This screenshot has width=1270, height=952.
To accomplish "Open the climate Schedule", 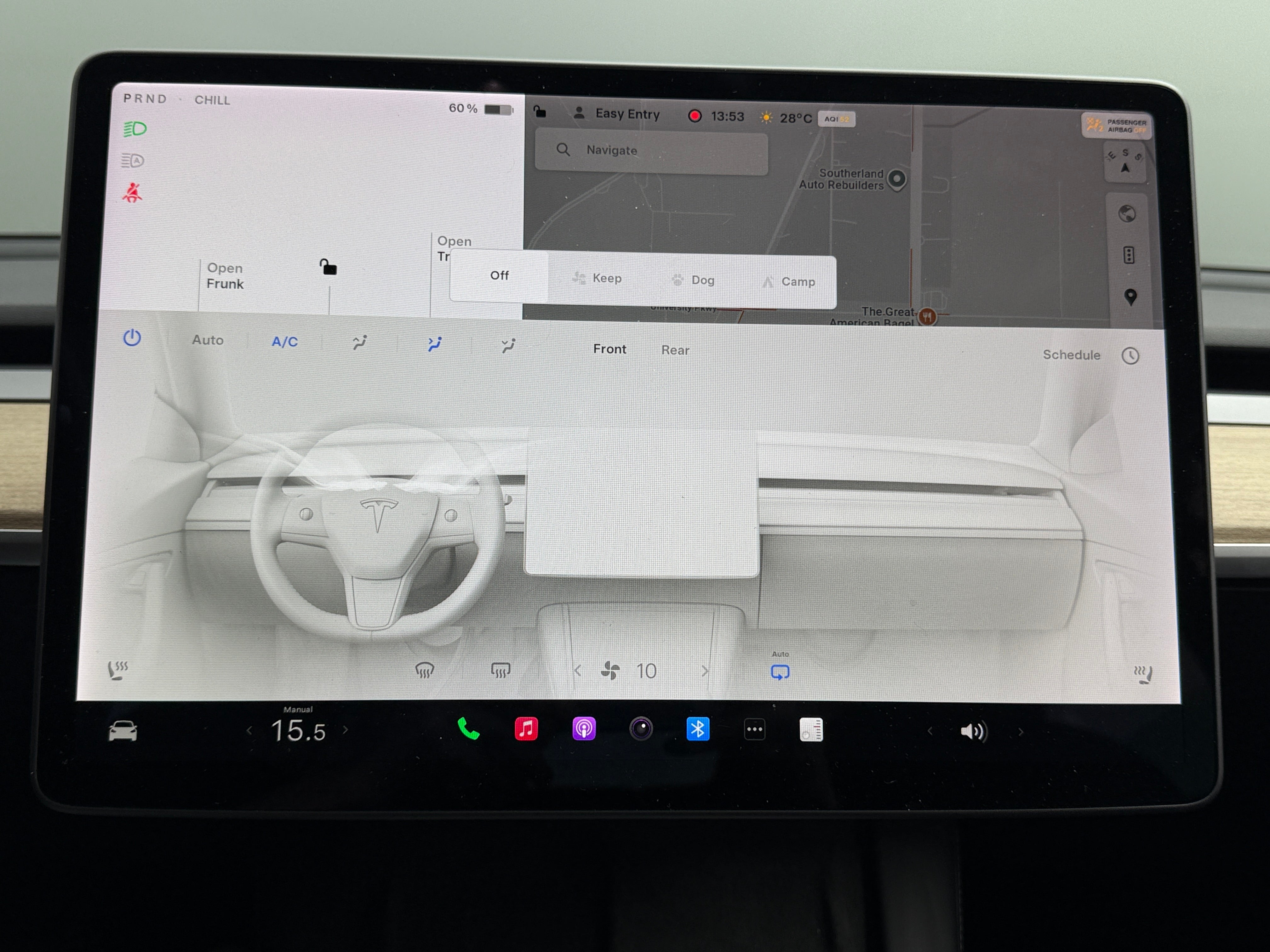I will pyautogui.click(x=1071, y=355).
